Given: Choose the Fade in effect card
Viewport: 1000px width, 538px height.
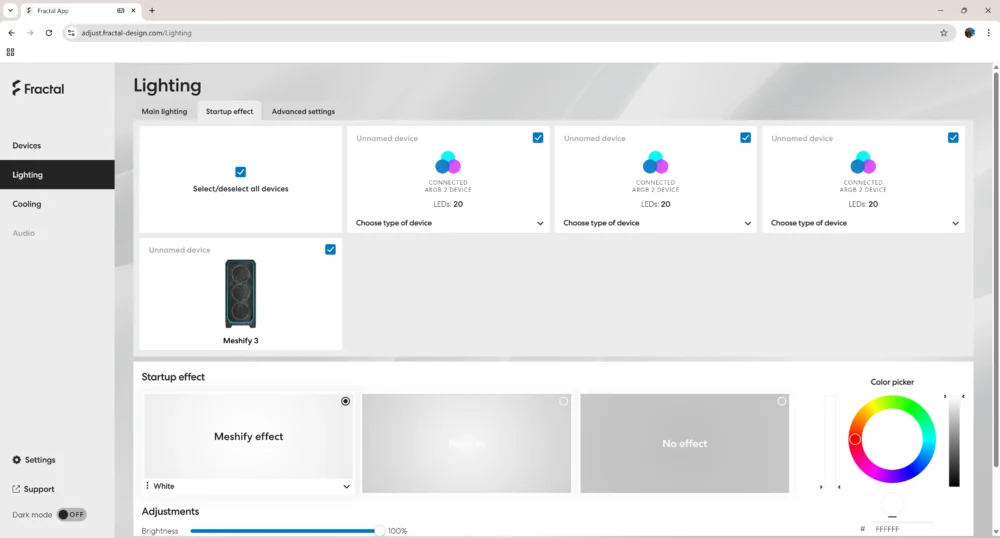Looking at the screenshot, I should tap(466, 443).
